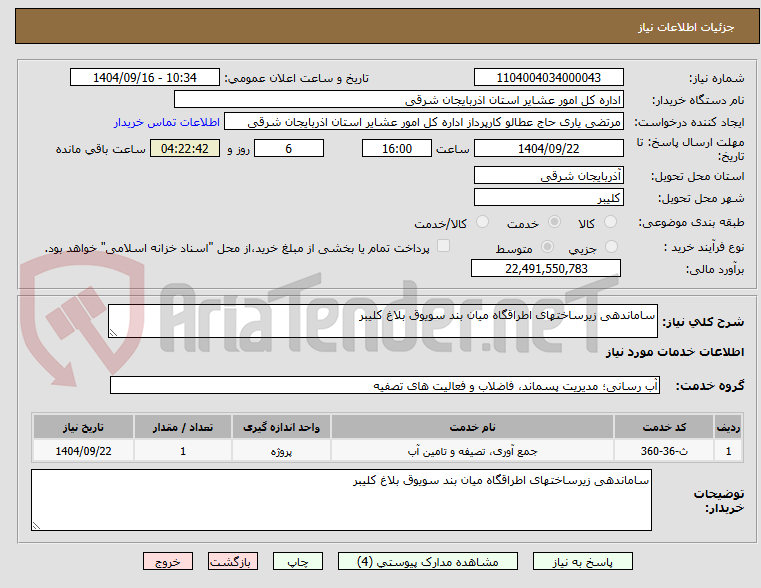Click the تعداد / مقدار column header
The height and width of the screenshot is (588, 761).
point(183,427)
